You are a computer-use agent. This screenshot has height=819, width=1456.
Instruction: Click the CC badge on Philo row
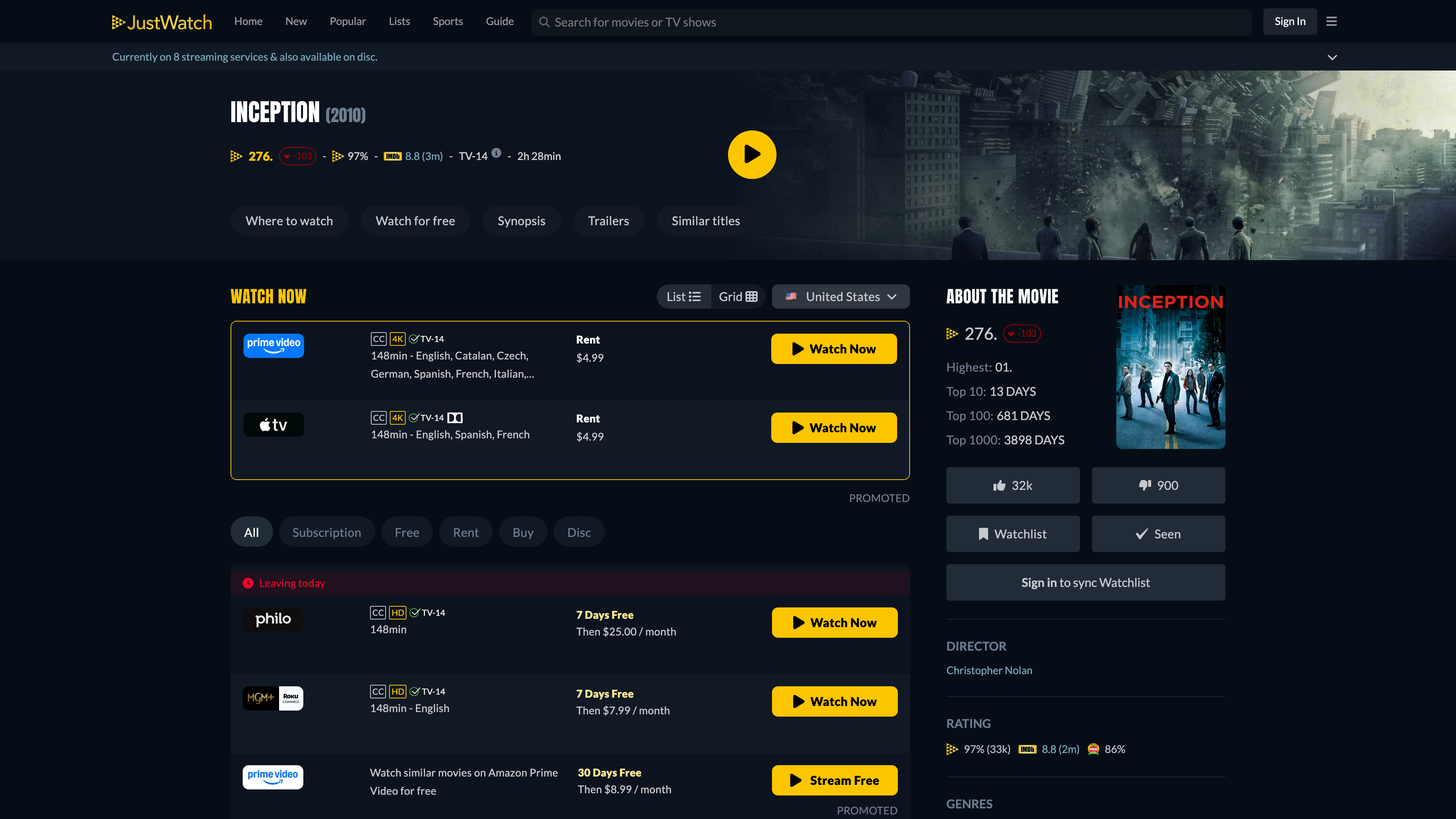[x=378, y=612]
